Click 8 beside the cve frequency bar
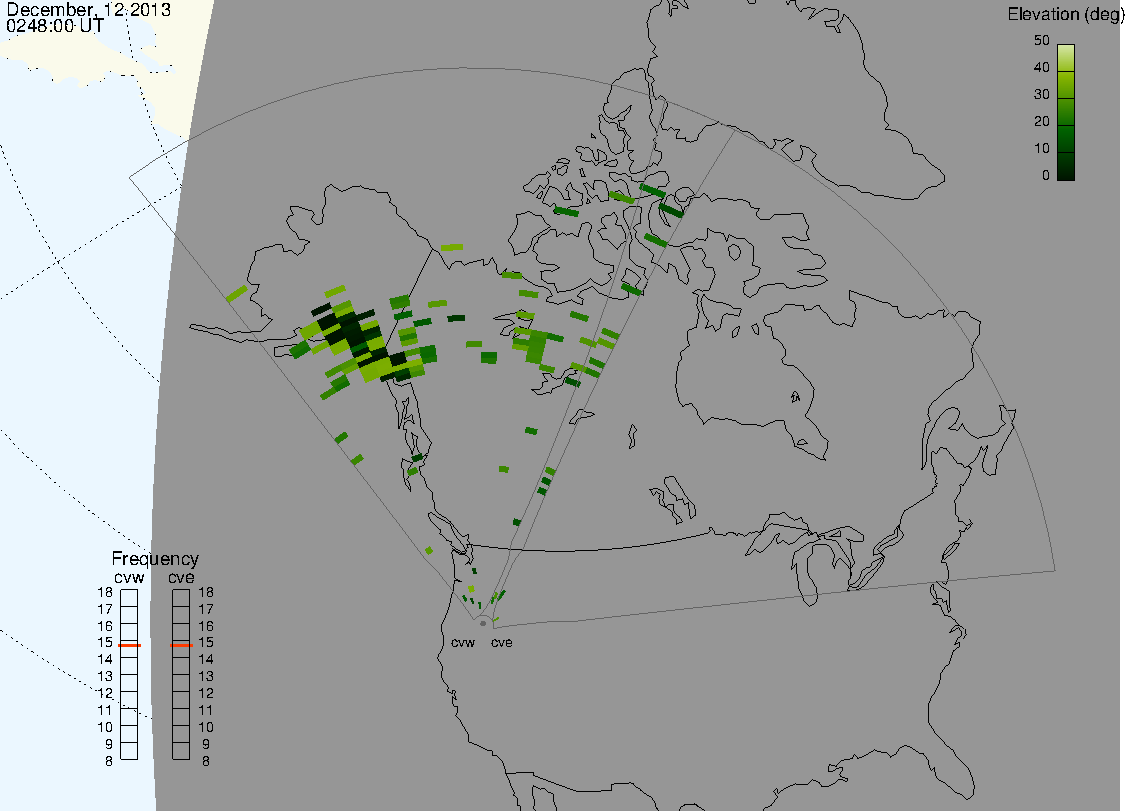 point(206,761)
